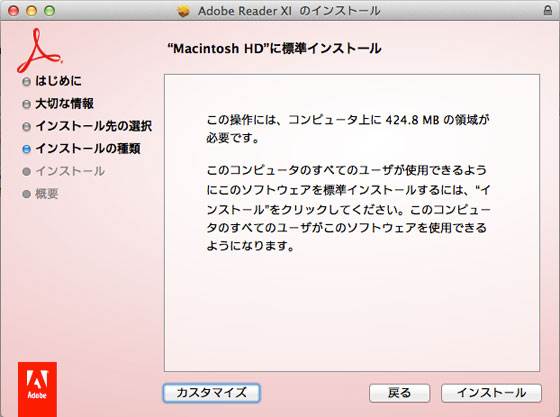Click the blue bullet beside インストールの種類
This screenshot has width=560, height=417.
click(26, 149)
